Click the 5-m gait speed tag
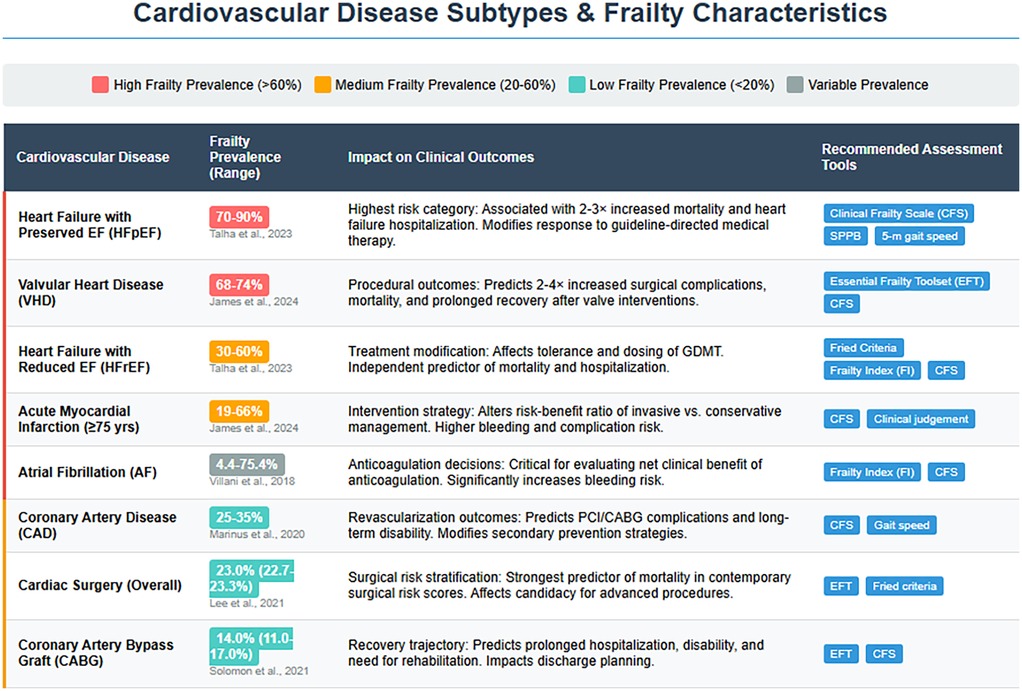Viewport: 1022px width, 691px height. (x=919, y=237)
